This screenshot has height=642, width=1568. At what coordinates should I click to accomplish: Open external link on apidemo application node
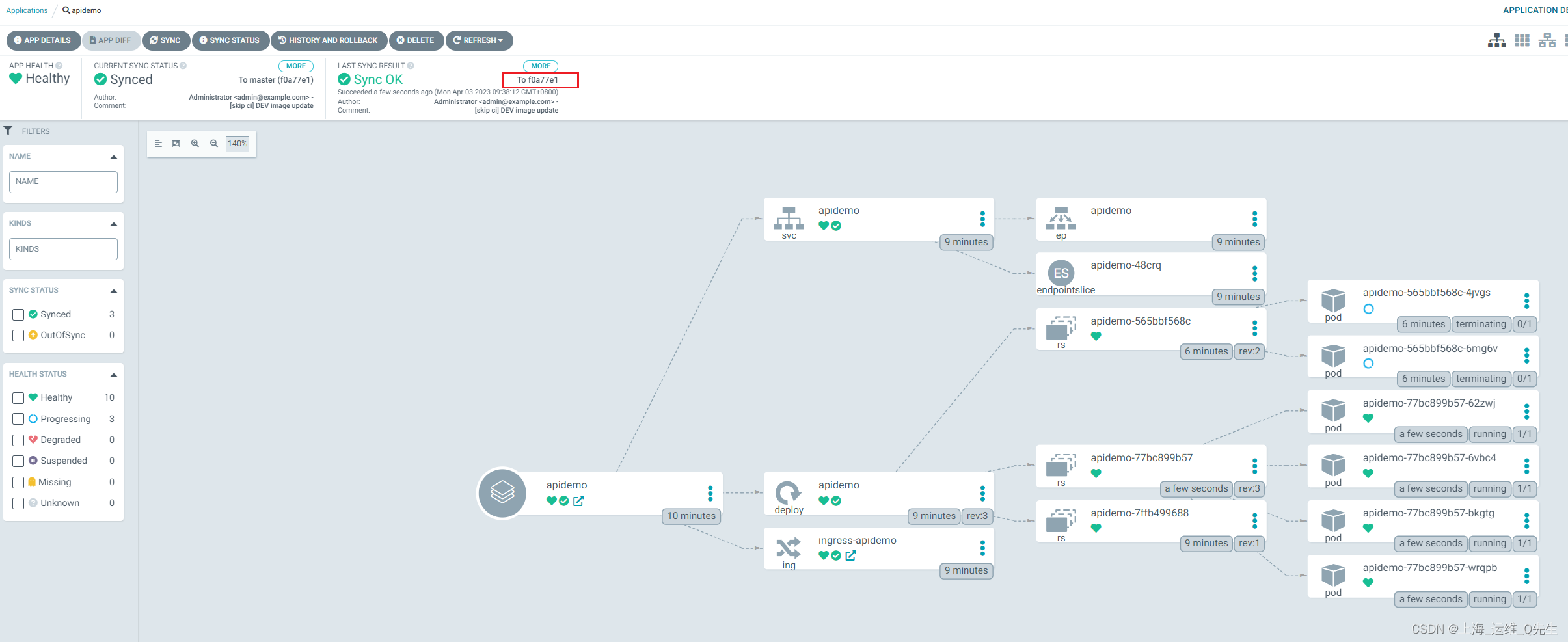coord(578,501)
